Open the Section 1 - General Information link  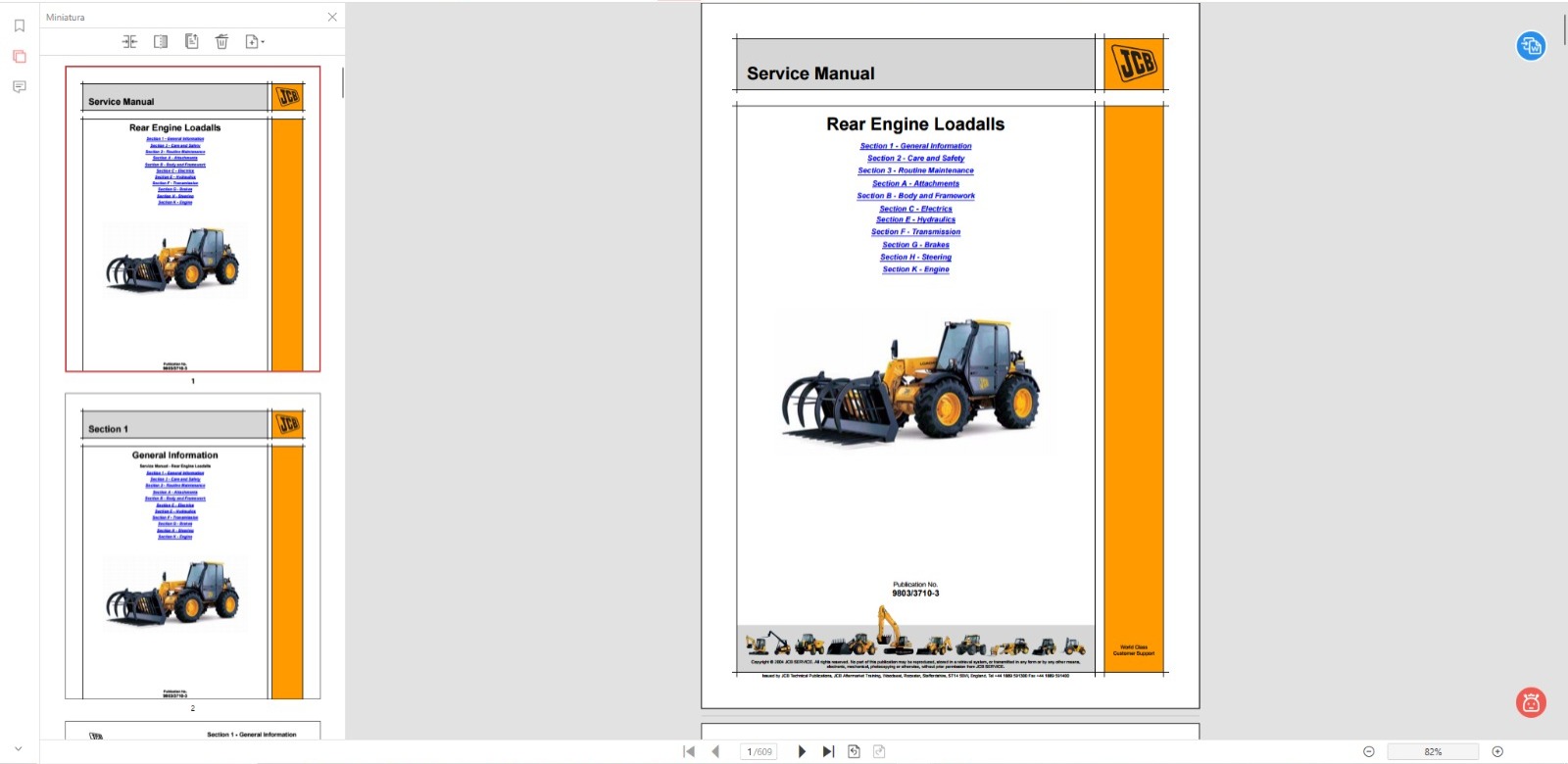tap(915, 146)
